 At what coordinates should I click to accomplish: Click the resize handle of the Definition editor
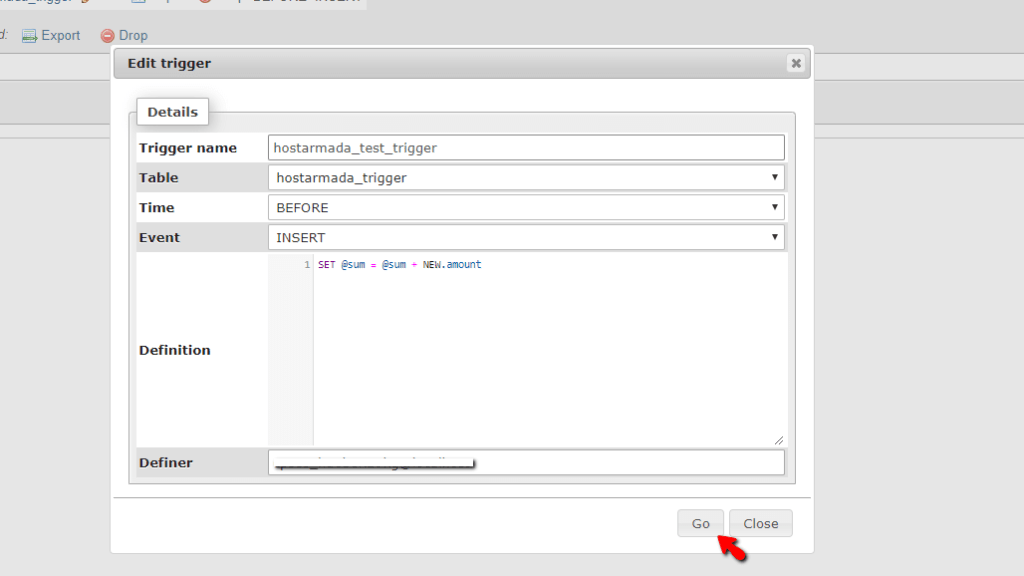click(x=779, y=438)
